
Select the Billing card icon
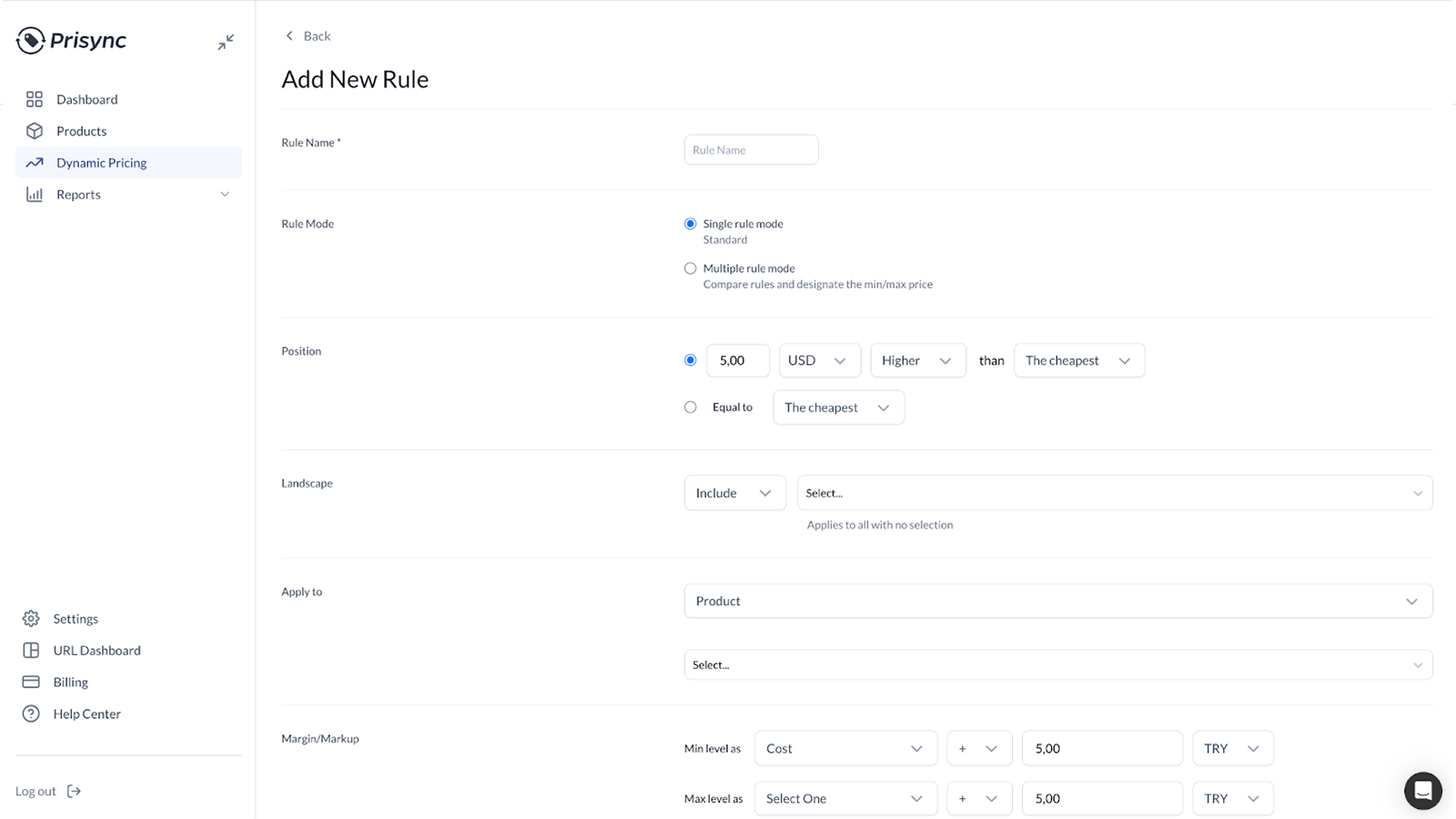click(x=30, y=682)
